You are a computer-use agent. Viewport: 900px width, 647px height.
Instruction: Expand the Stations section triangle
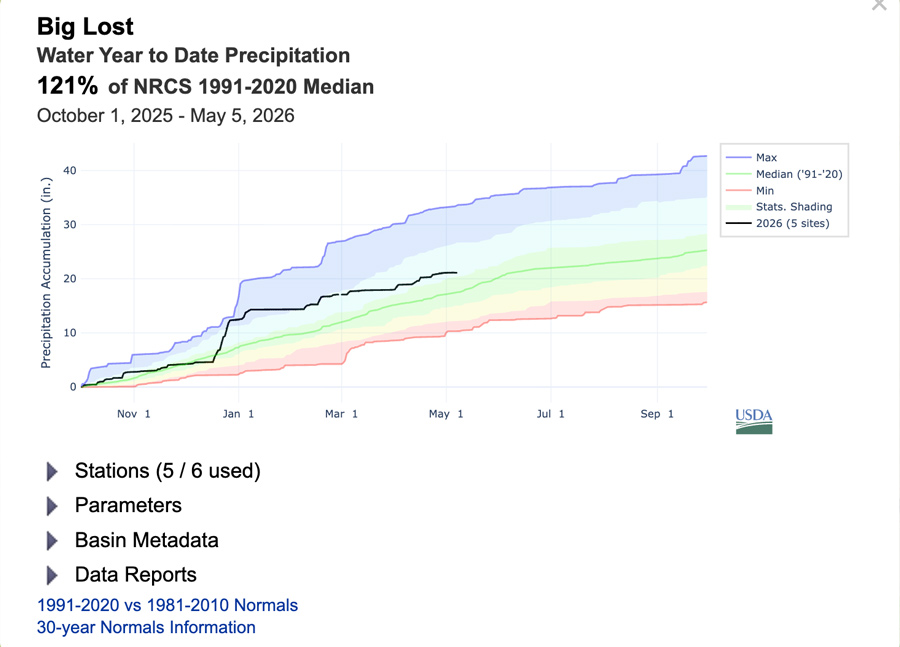coord(52,471)
